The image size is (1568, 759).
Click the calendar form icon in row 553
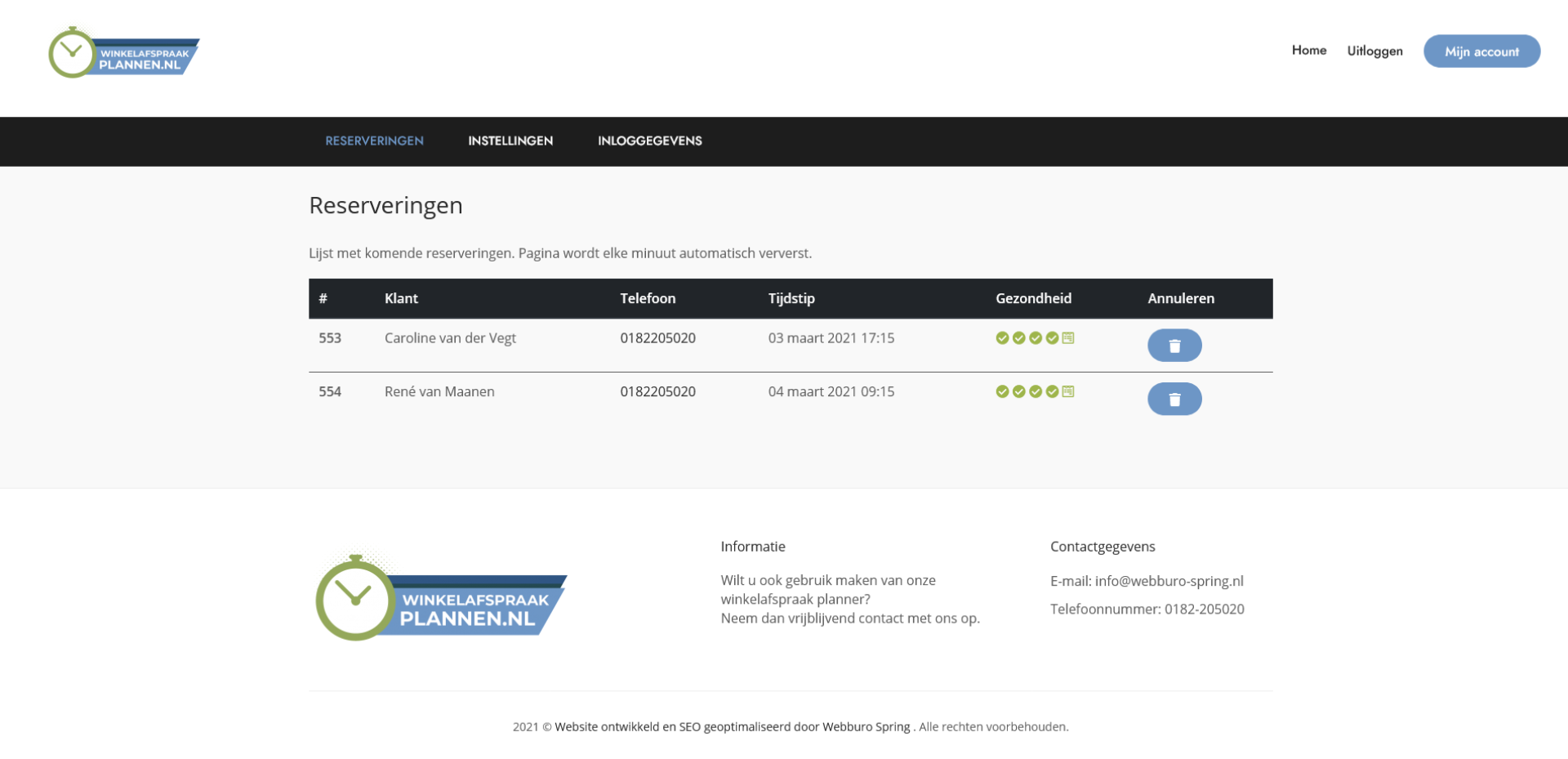pos(1068,338)
